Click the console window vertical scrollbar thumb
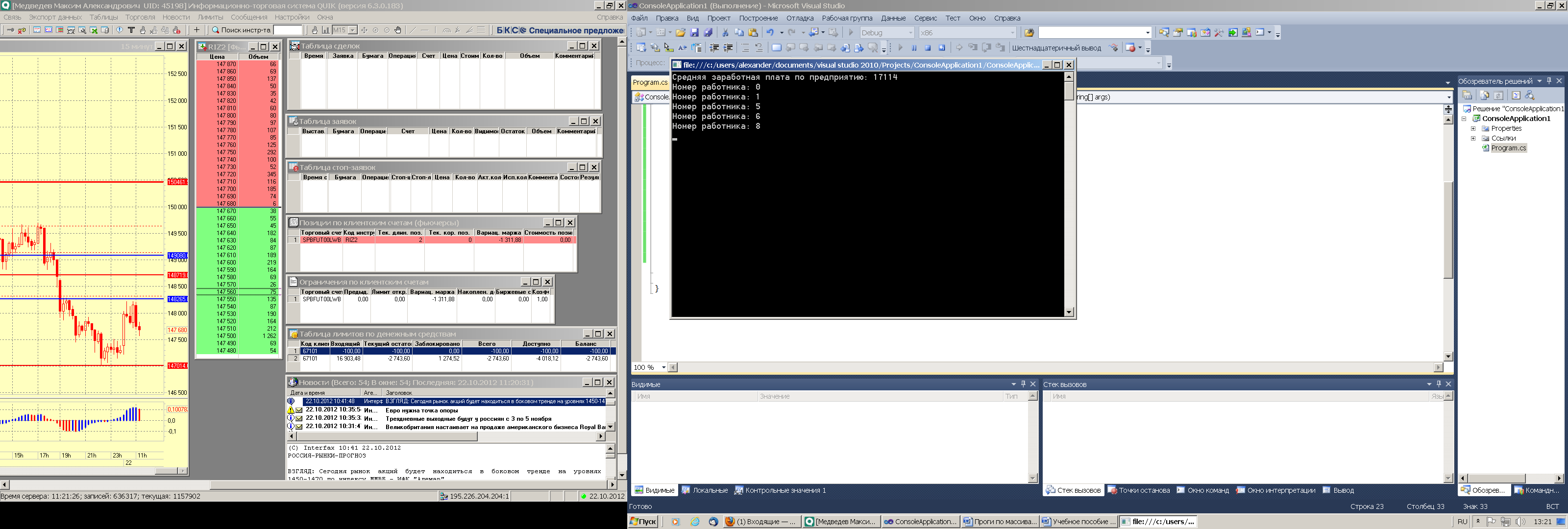This screenshot has height=529, width=1568. [1069, 90]
